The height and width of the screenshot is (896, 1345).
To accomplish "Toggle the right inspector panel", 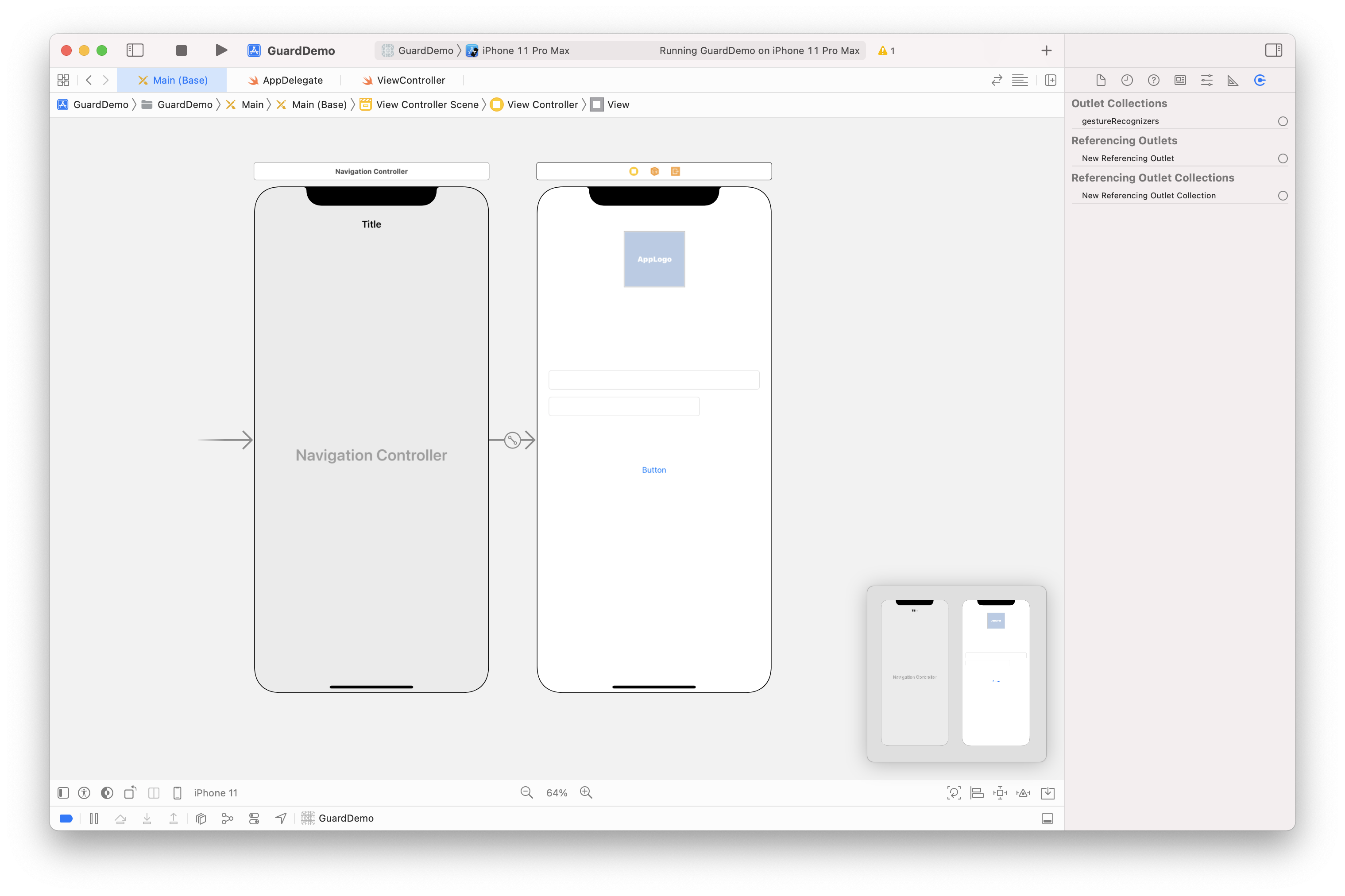I will click(x=1273, y=50).
